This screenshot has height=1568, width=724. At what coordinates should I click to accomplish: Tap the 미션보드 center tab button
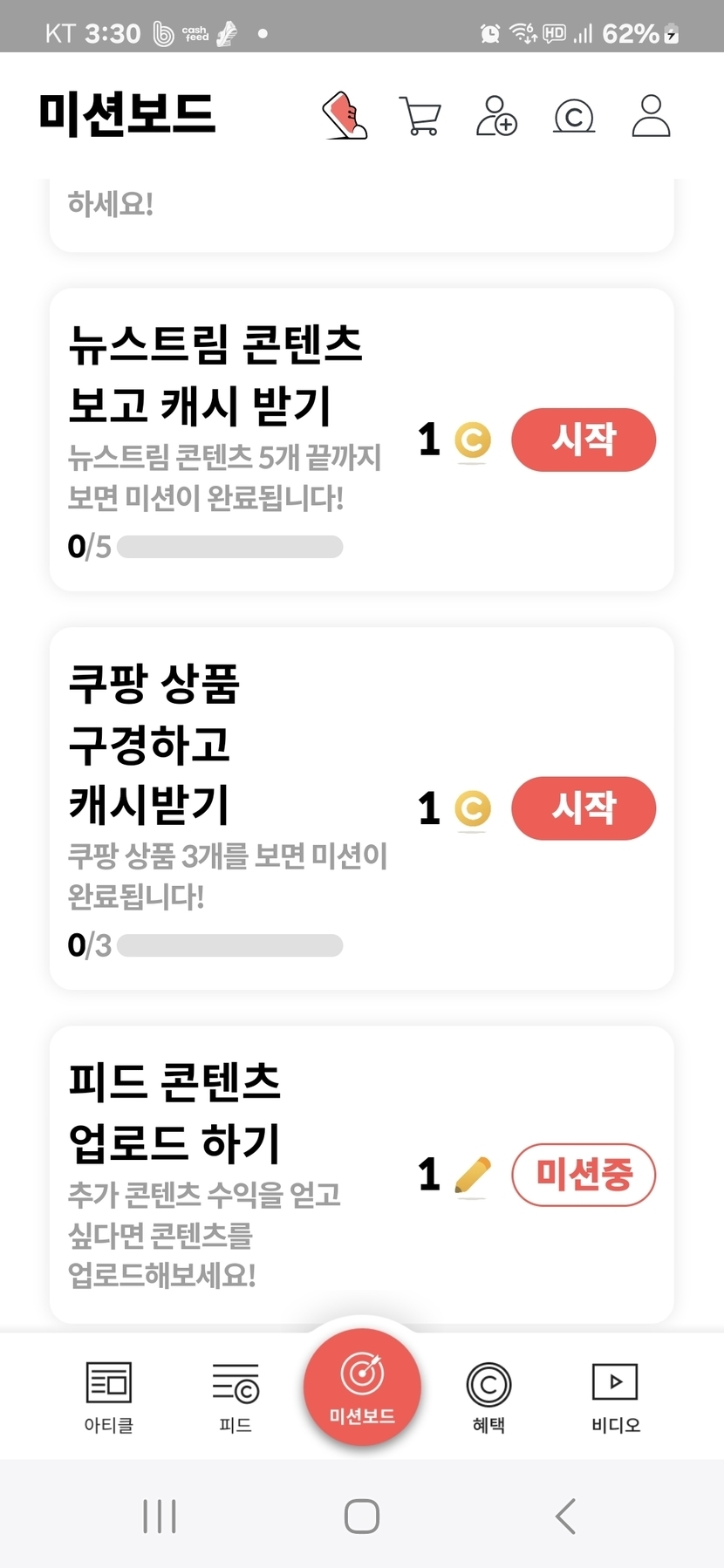(362, 1387)
